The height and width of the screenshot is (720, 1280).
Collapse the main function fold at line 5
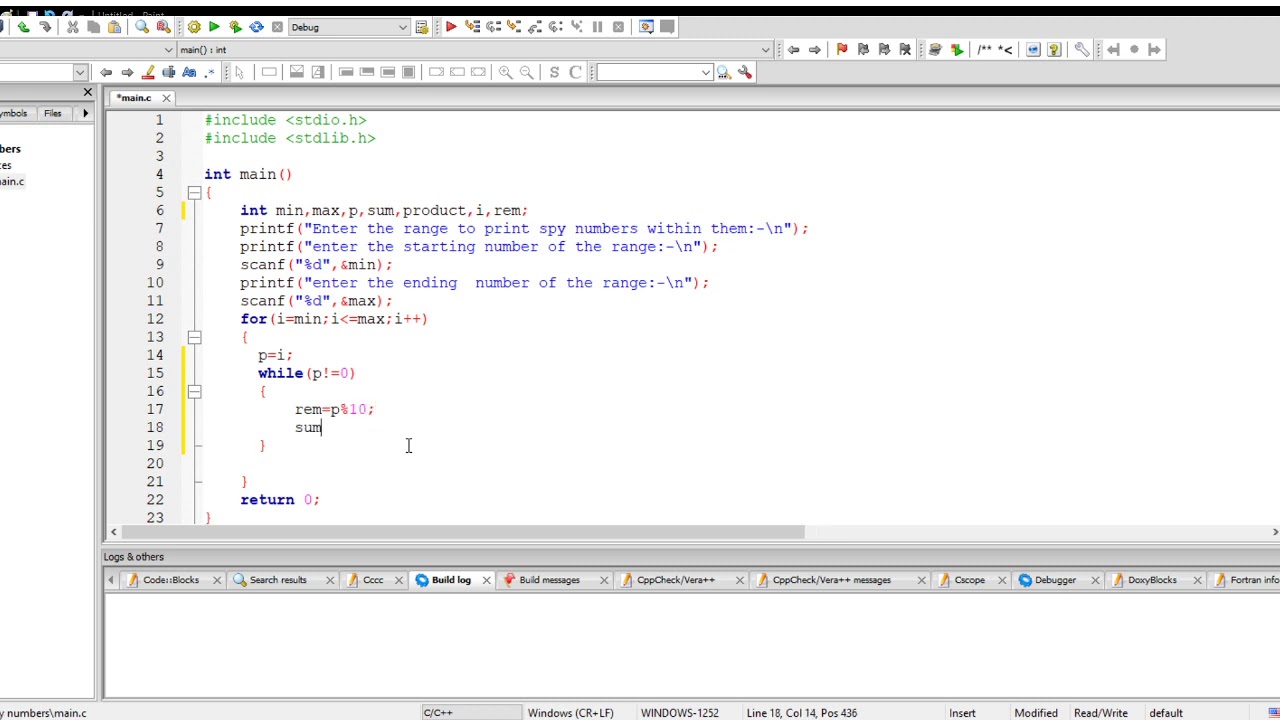pyautogui.click(x=194, y=192)
